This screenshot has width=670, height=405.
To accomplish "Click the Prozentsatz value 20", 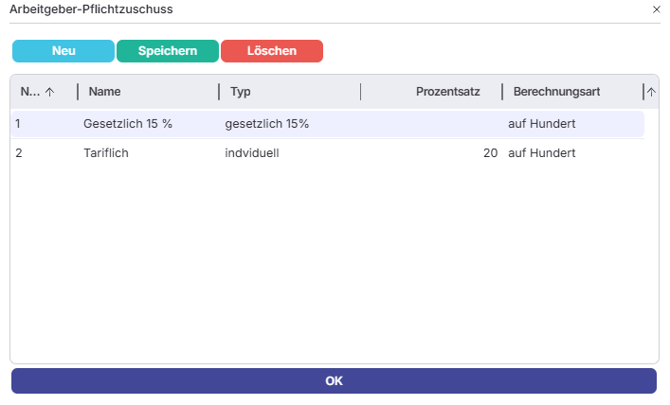I will point(490,153).
